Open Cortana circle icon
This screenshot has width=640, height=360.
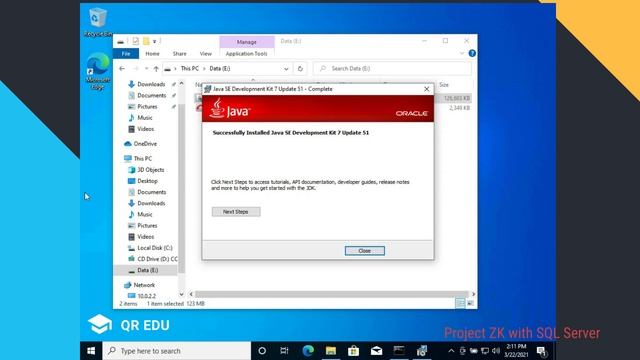tap(262, 351)
